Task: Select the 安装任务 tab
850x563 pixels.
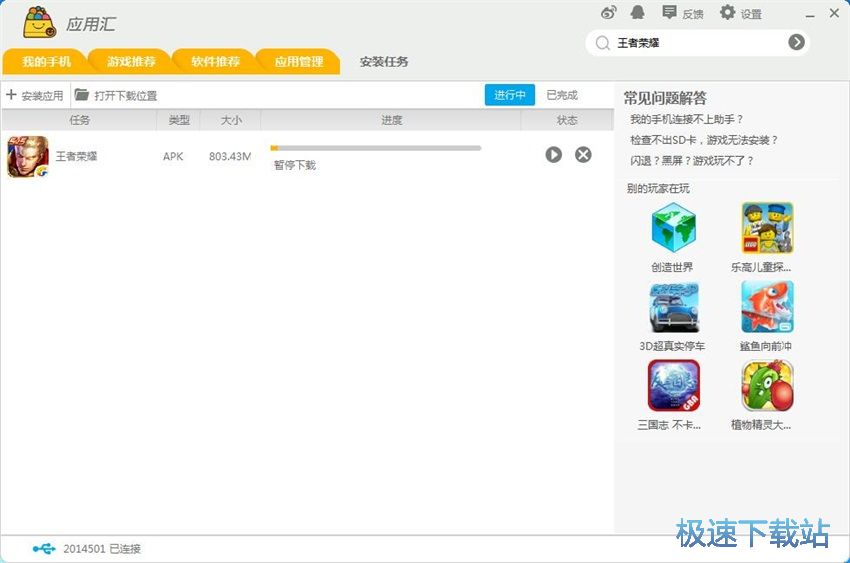Action: pos(384,62)
